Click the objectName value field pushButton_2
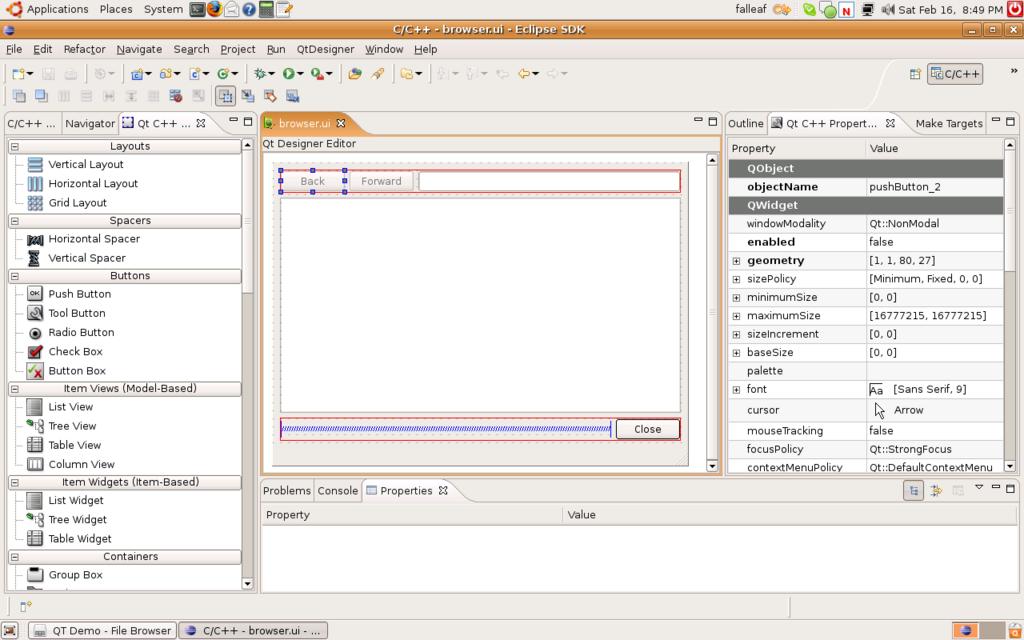The height and width of the screenshot is (640, 1024). click(932, 187)
